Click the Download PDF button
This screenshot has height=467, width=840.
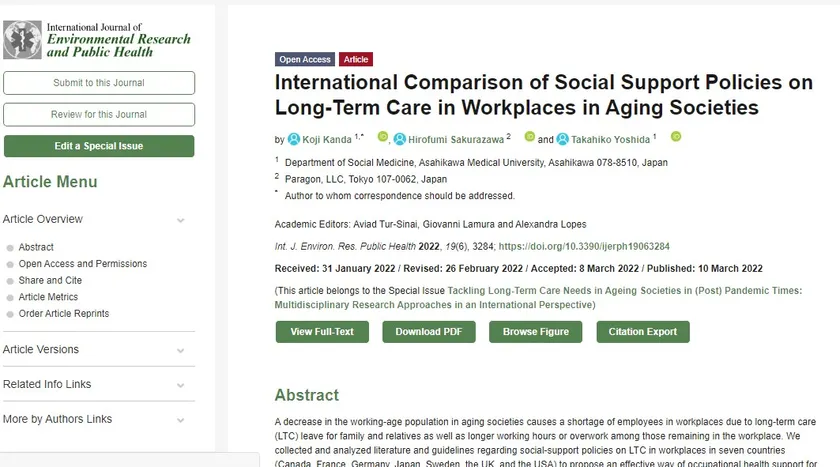pyautogui.click(x=428, y=332)
